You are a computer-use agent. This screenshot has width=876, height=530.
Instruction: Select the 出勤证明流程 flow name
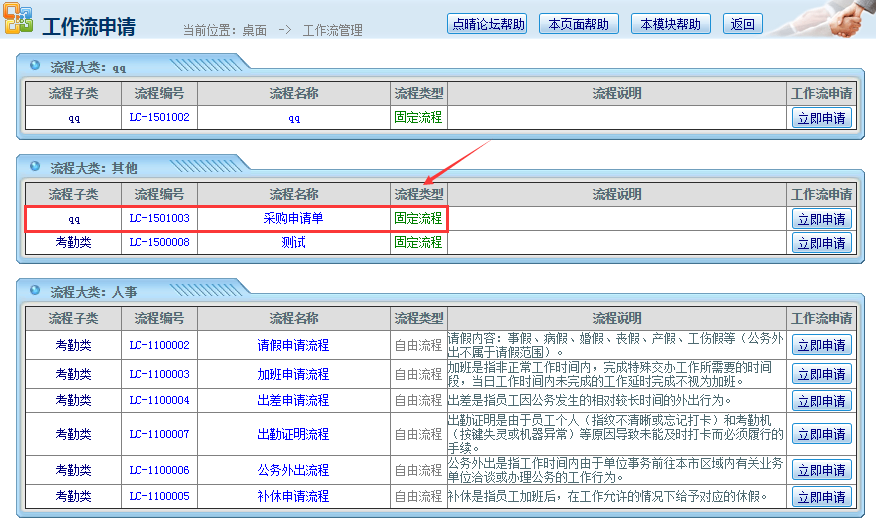point(293,434)
